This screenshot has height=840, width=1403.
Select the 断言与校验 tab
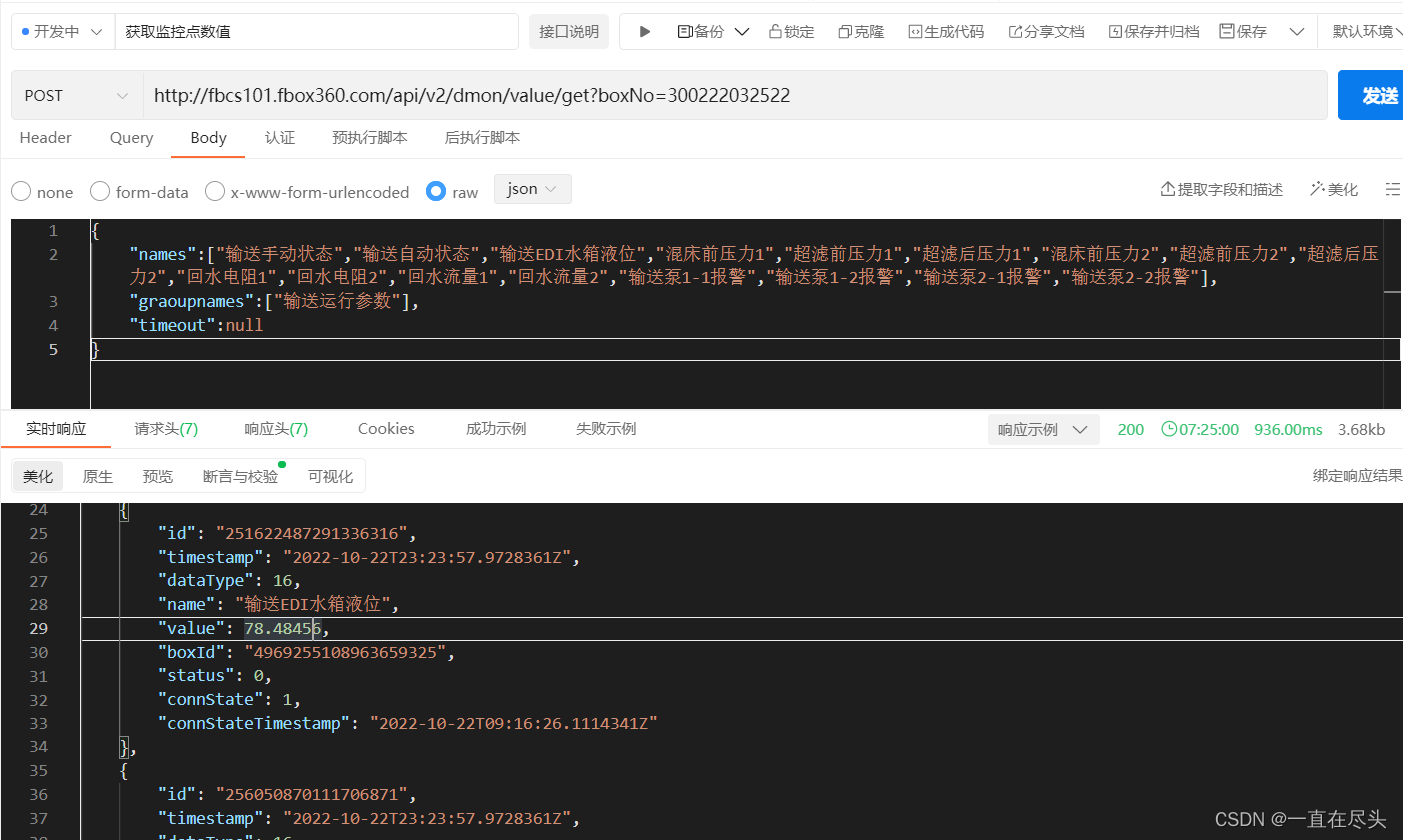coord(240,477)
